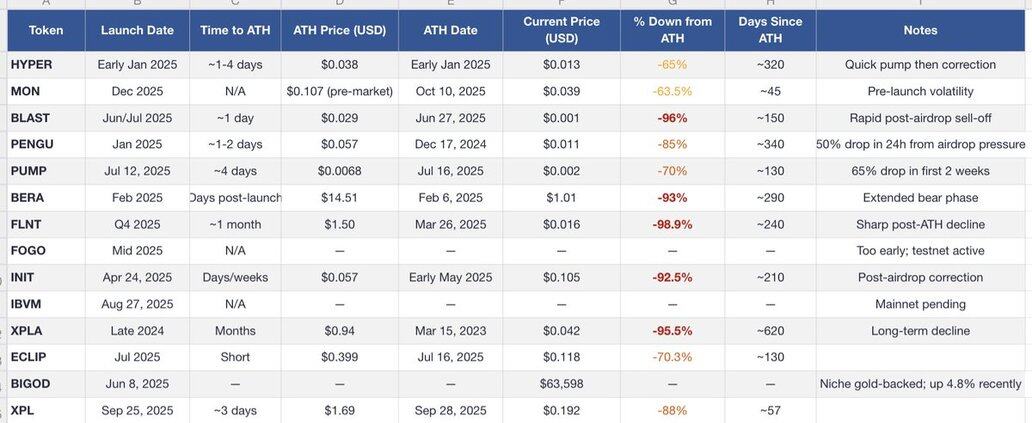Viewport: 1032px width, 423px height.
Task: Select the PENGU token name cell
Action: click(x=32, y=144)
